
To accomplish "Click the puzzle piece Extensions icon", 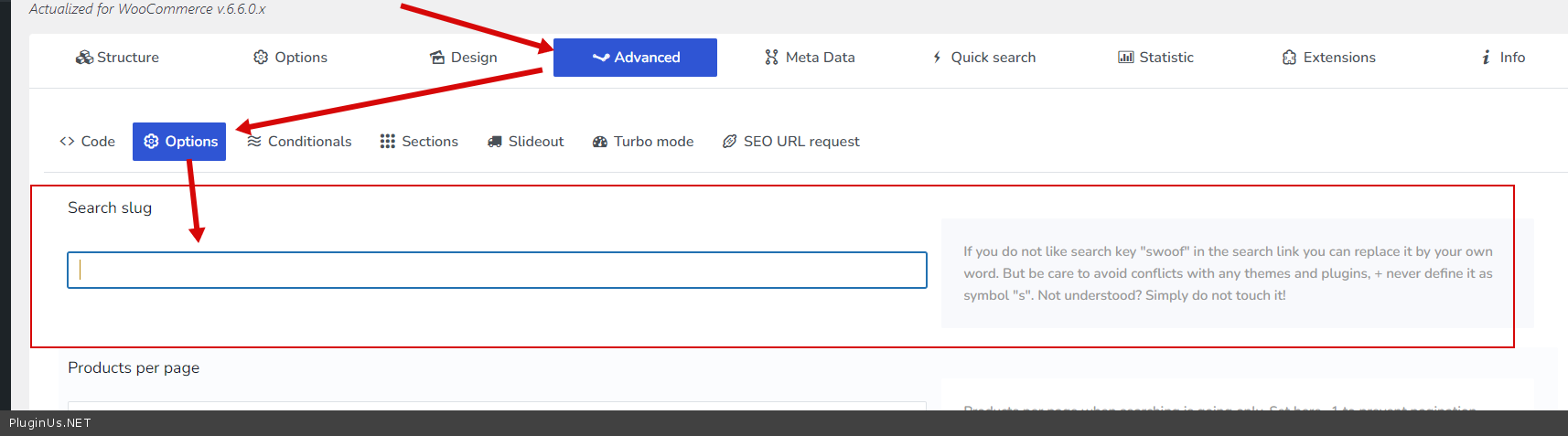I will point(1289,58).
